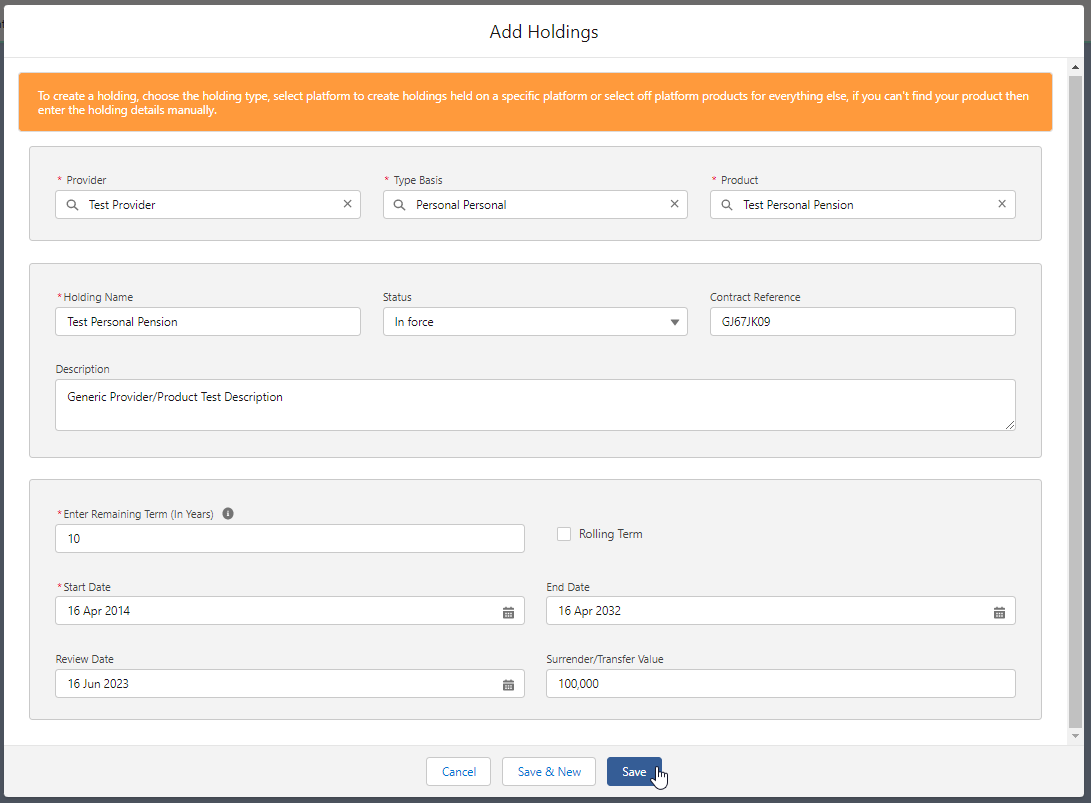Open the Start Date calendar picker
Image resolution: width=1091 pixels, height=803 pixels.
tap(509, 612)
